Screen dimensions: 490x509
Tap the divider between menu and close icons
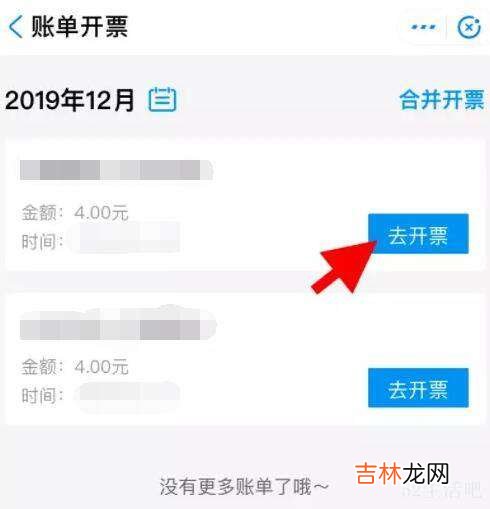point(446,27)
